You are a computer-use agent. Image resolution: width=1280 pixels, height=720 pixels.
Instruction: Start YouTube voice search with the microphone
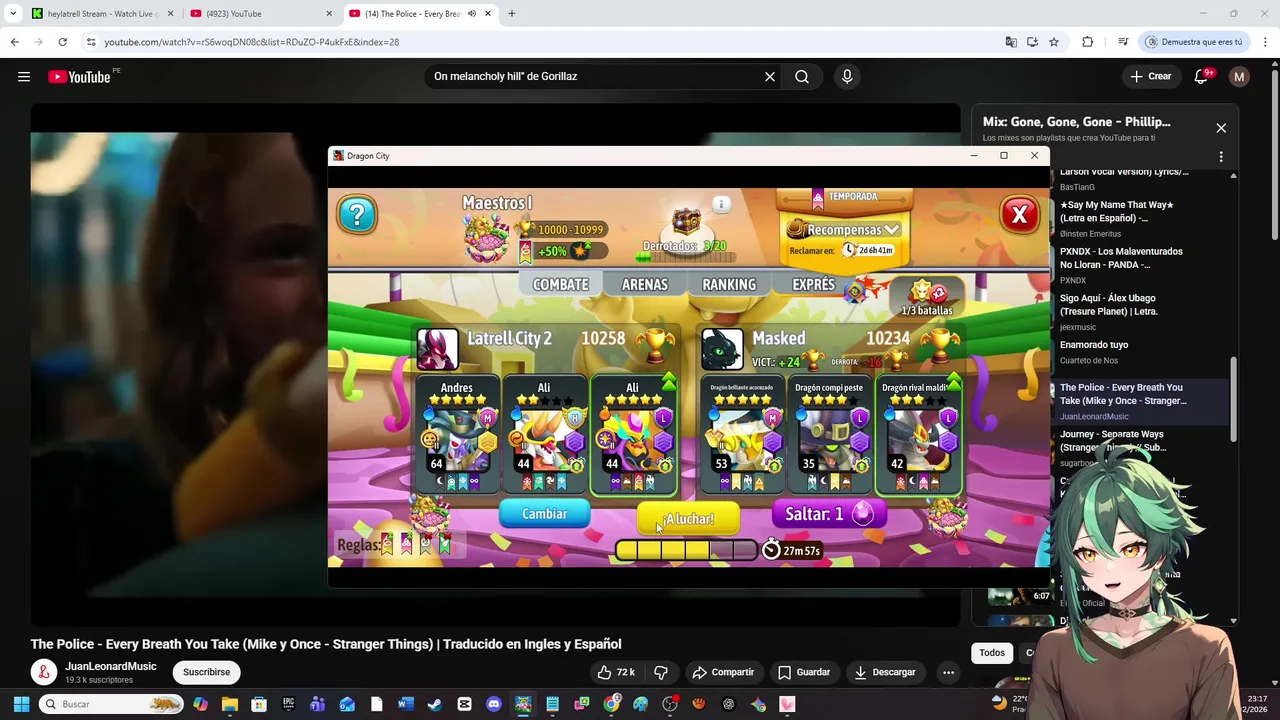[847, 77]
